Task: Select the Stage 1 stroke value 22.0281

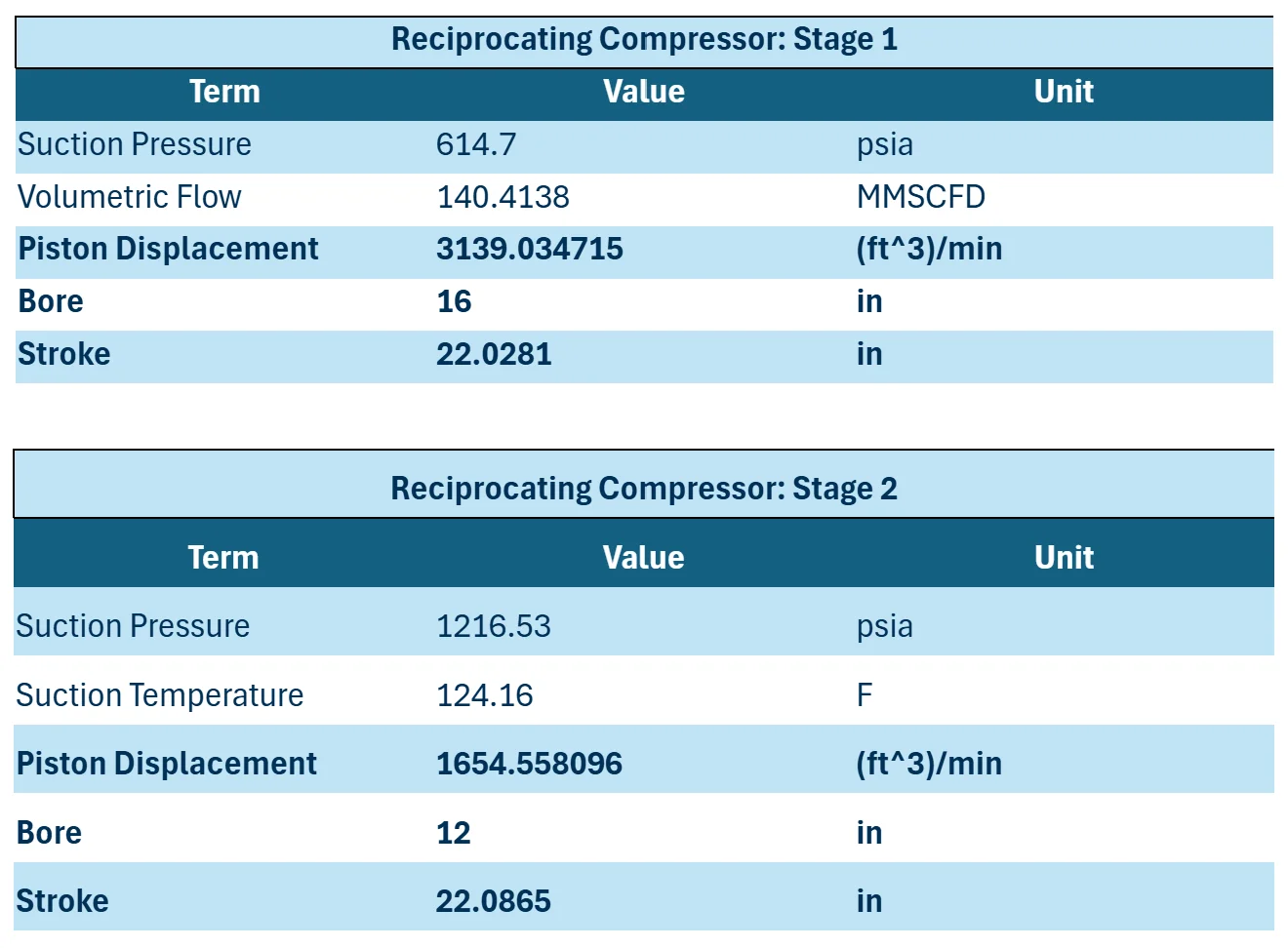Action: pos(644,356)
